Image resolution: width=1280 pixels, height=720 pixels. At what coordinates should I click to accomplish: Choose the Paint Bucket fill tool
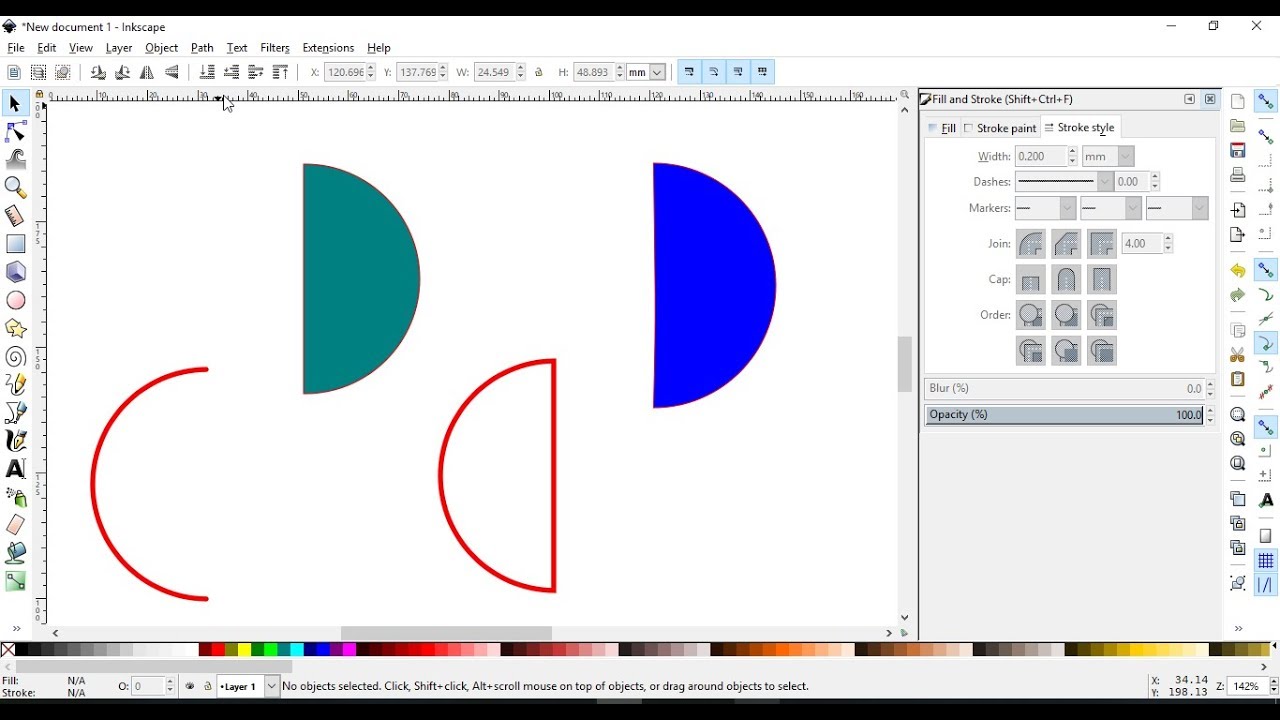15,553
